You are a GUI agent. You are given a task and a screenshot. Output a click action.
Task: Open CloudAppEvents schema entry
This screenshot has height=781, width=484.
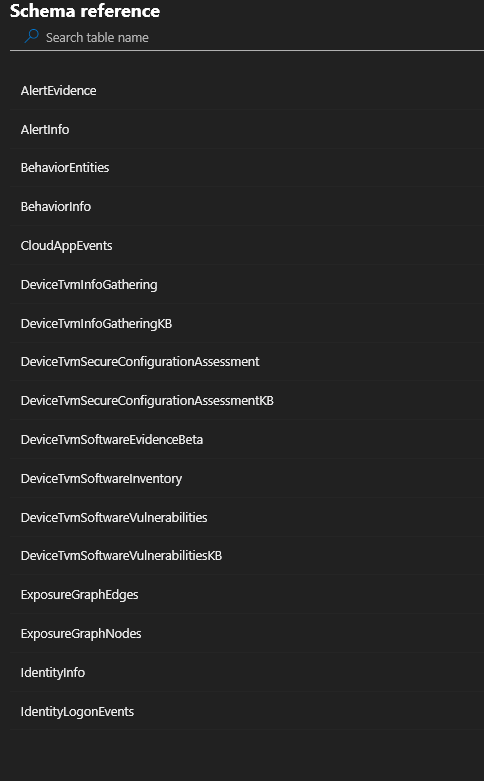click(x=247, y=245)
